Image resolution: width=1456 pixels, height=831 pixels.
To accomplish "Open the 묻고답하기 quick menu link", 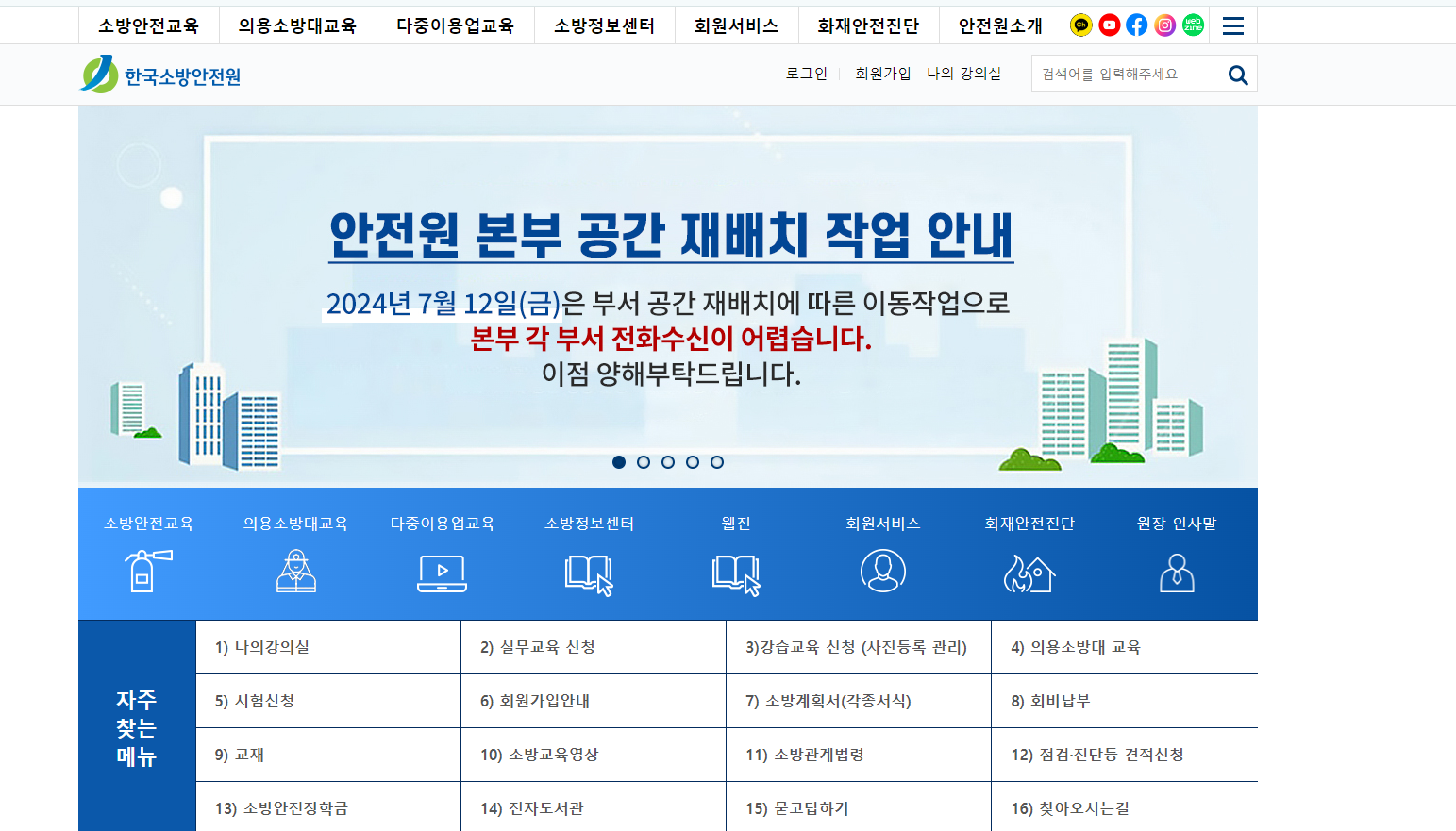I will tap(795, 807).
